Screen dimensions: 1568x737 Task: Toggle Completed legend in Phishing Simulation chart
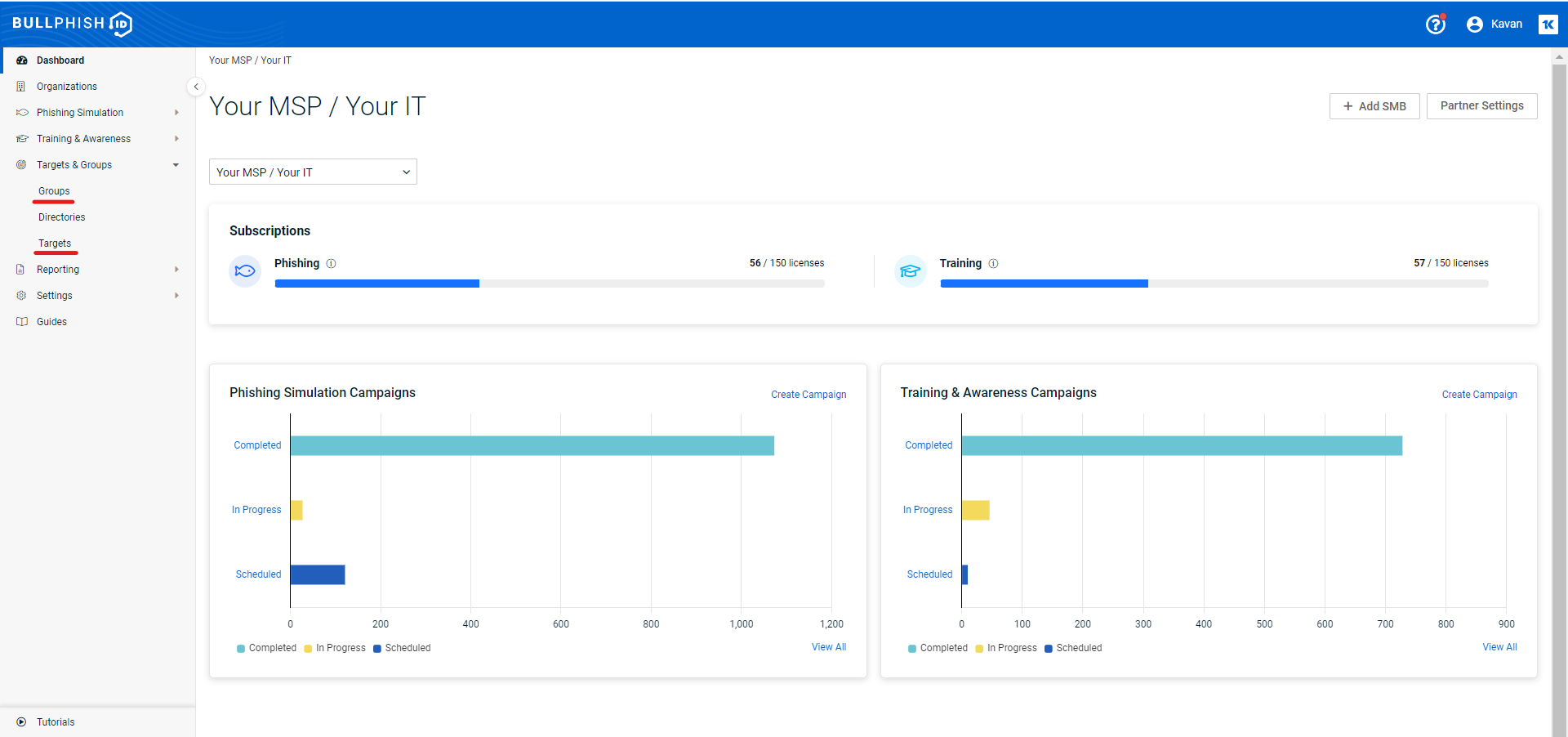click(266, 648)
